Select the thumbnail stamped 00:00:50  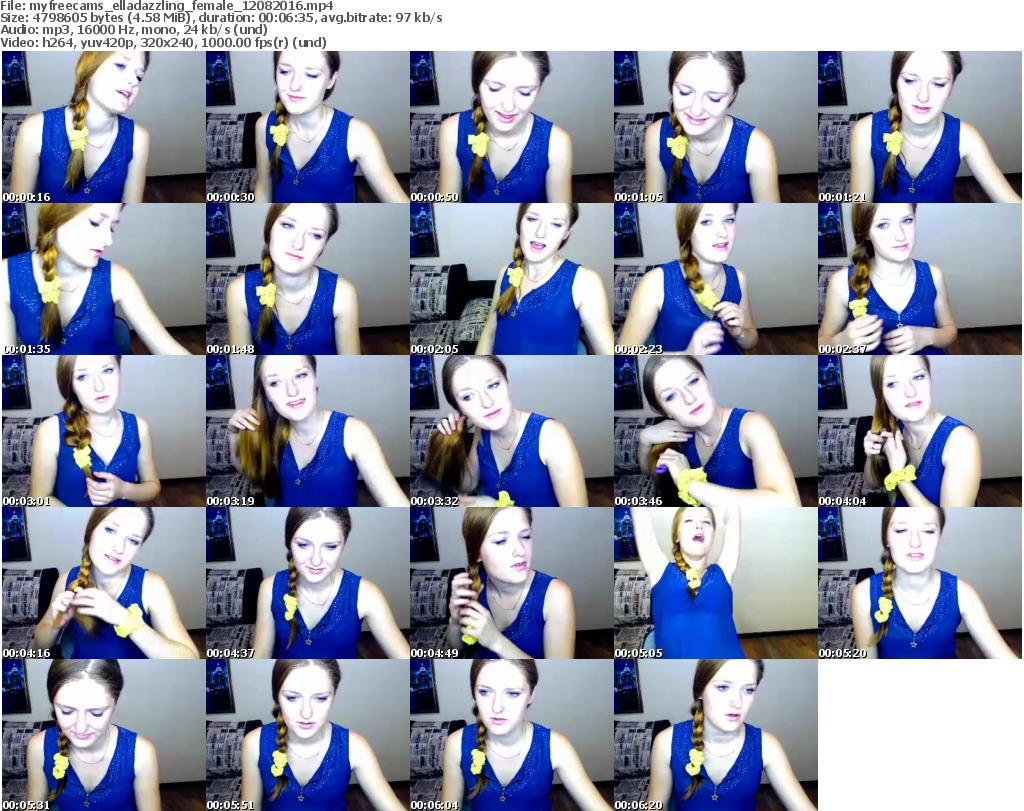click(x=511, y=127)
